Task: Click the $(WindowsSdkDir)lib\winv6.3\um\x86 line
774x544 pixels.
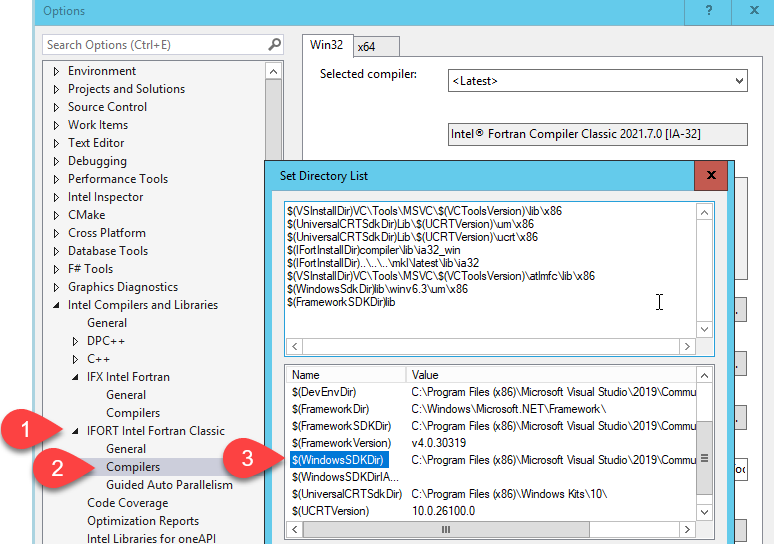Action: coord(377,289)
